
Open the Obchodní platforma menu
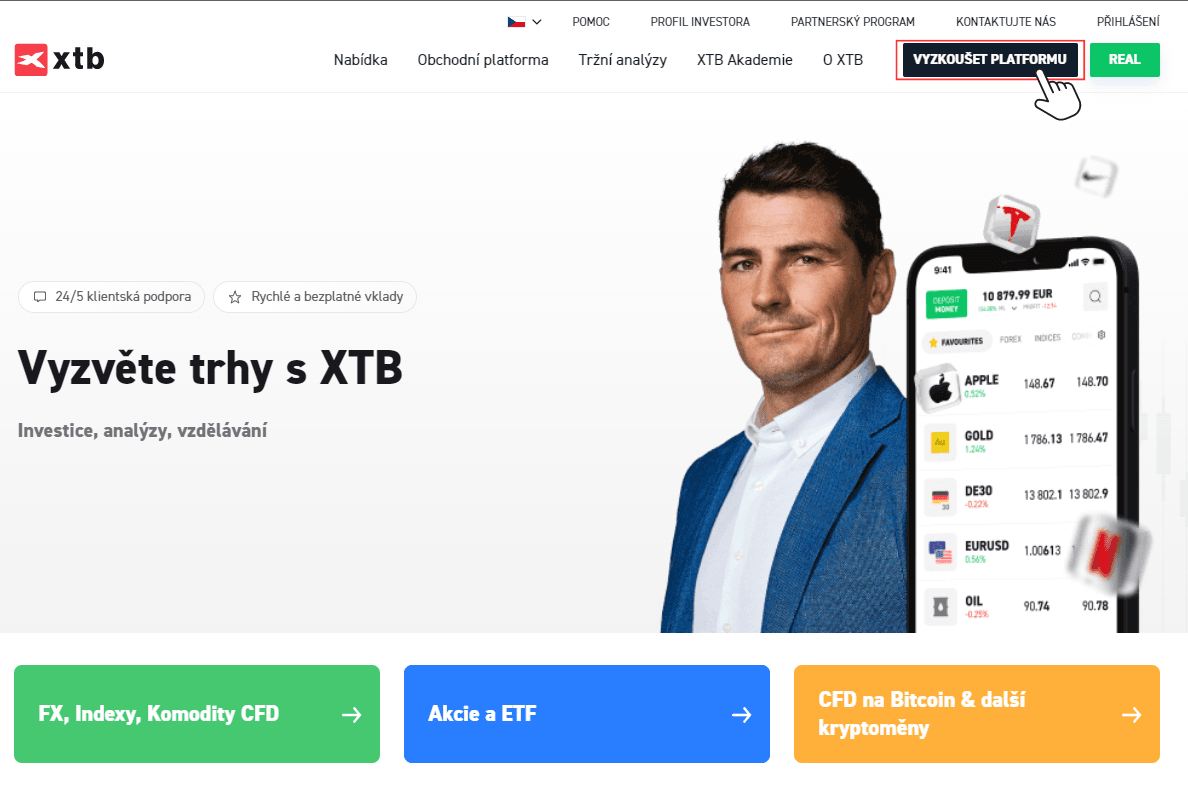point(483,60)
